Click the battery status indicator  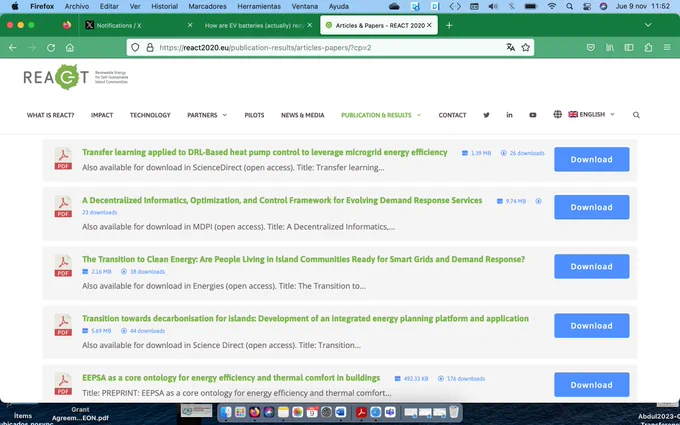531,7
